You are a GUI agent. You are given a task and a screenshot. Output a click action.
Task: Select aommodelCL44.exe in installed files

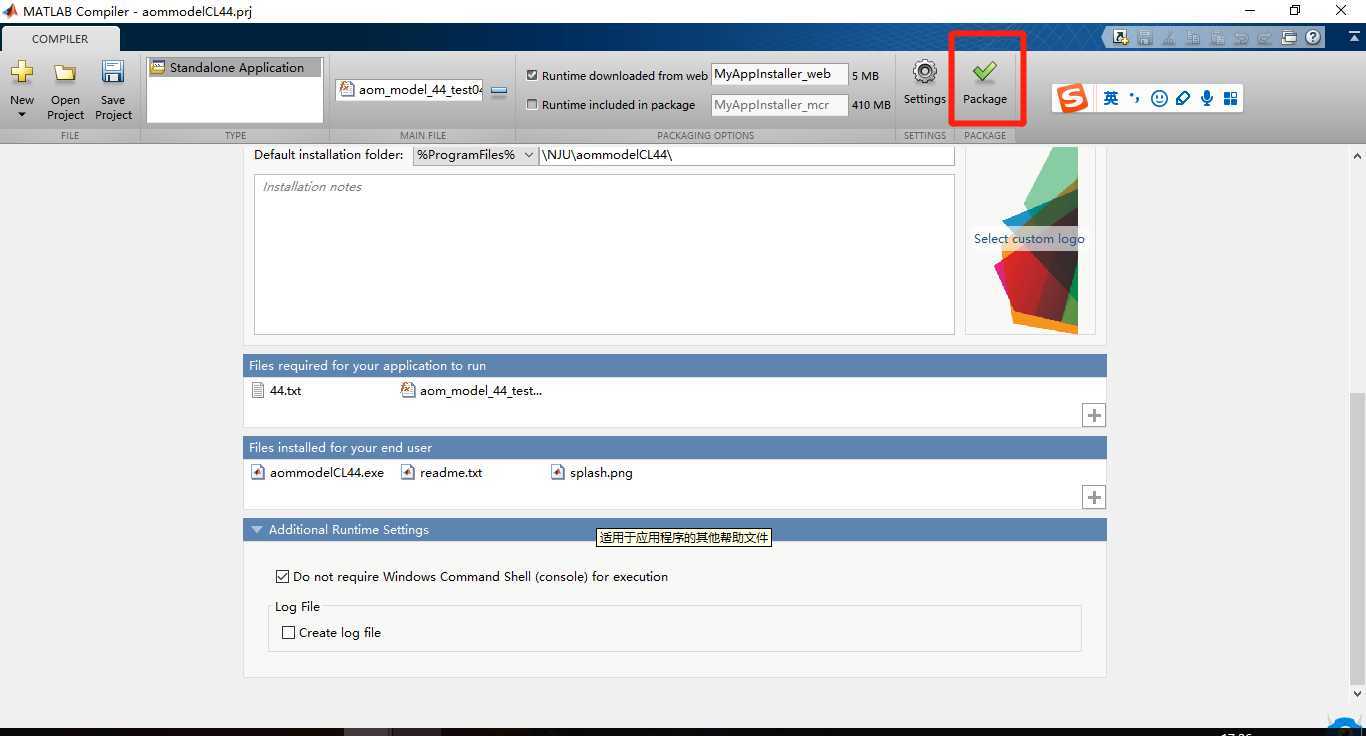tap(318, 472)
